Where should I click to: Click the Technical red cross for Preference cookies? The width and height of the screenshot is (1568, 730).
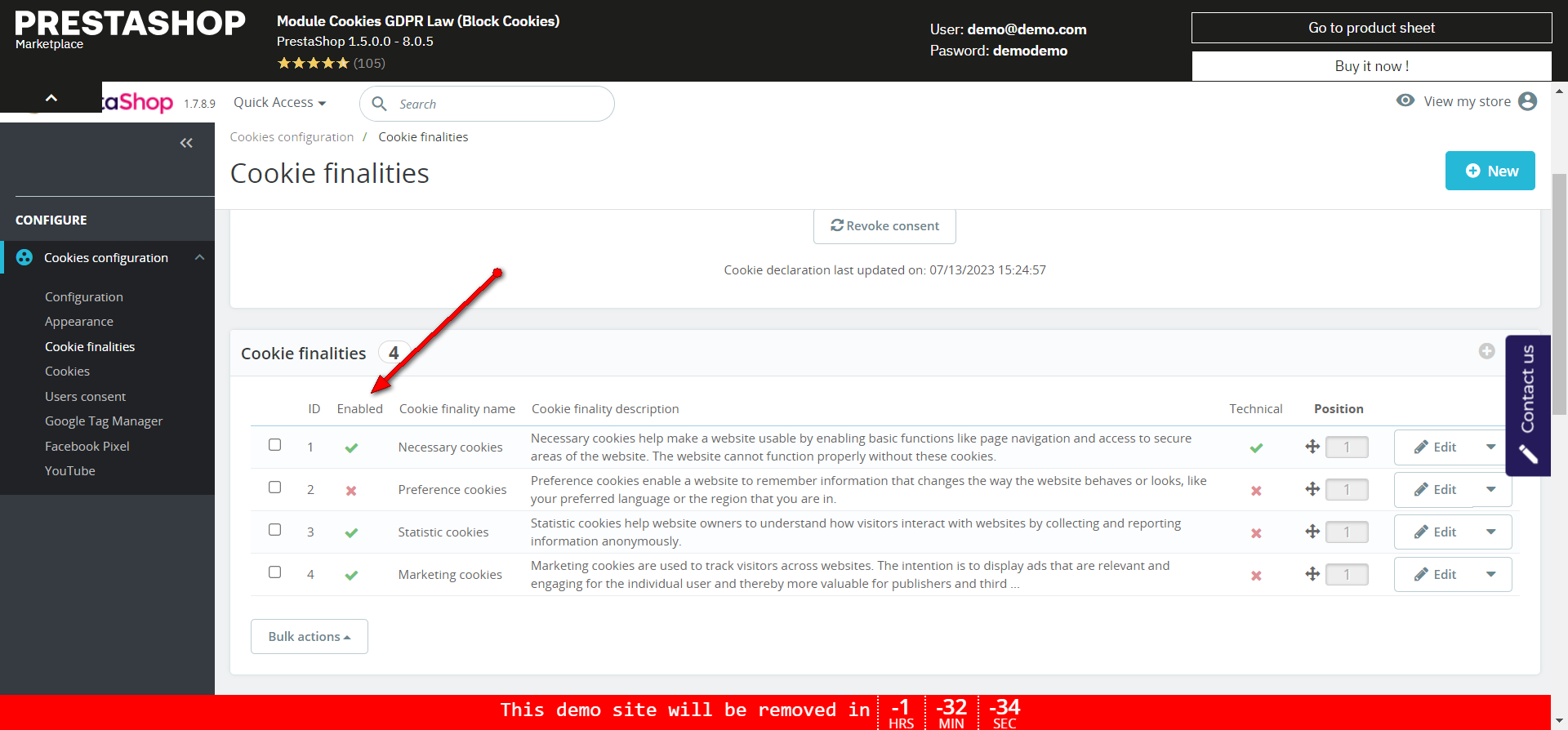click(1256, 491)
